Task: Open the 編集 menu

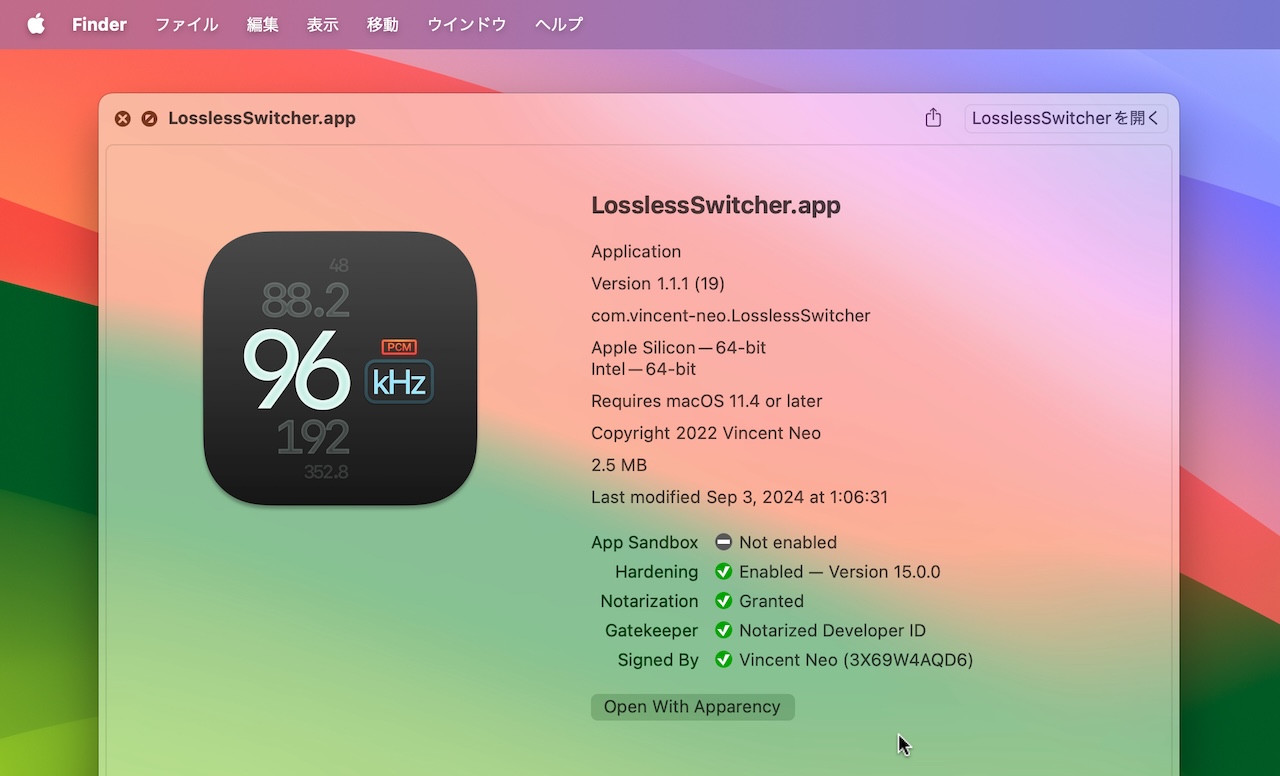Action: tap(263, 24)
